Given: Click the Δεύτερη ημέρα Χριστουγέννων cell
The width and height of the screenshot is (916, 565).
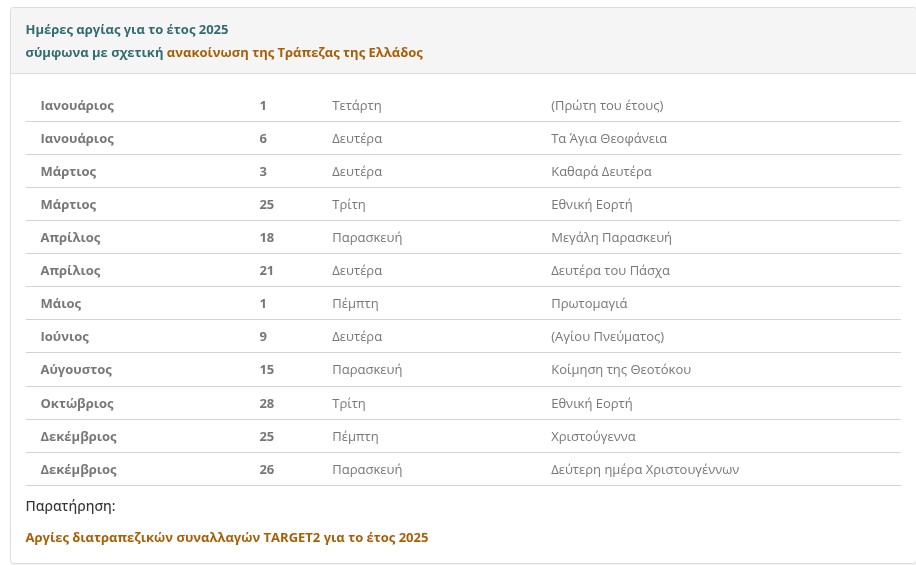Looking at the screenshot, I should click(x=645, y=470).
